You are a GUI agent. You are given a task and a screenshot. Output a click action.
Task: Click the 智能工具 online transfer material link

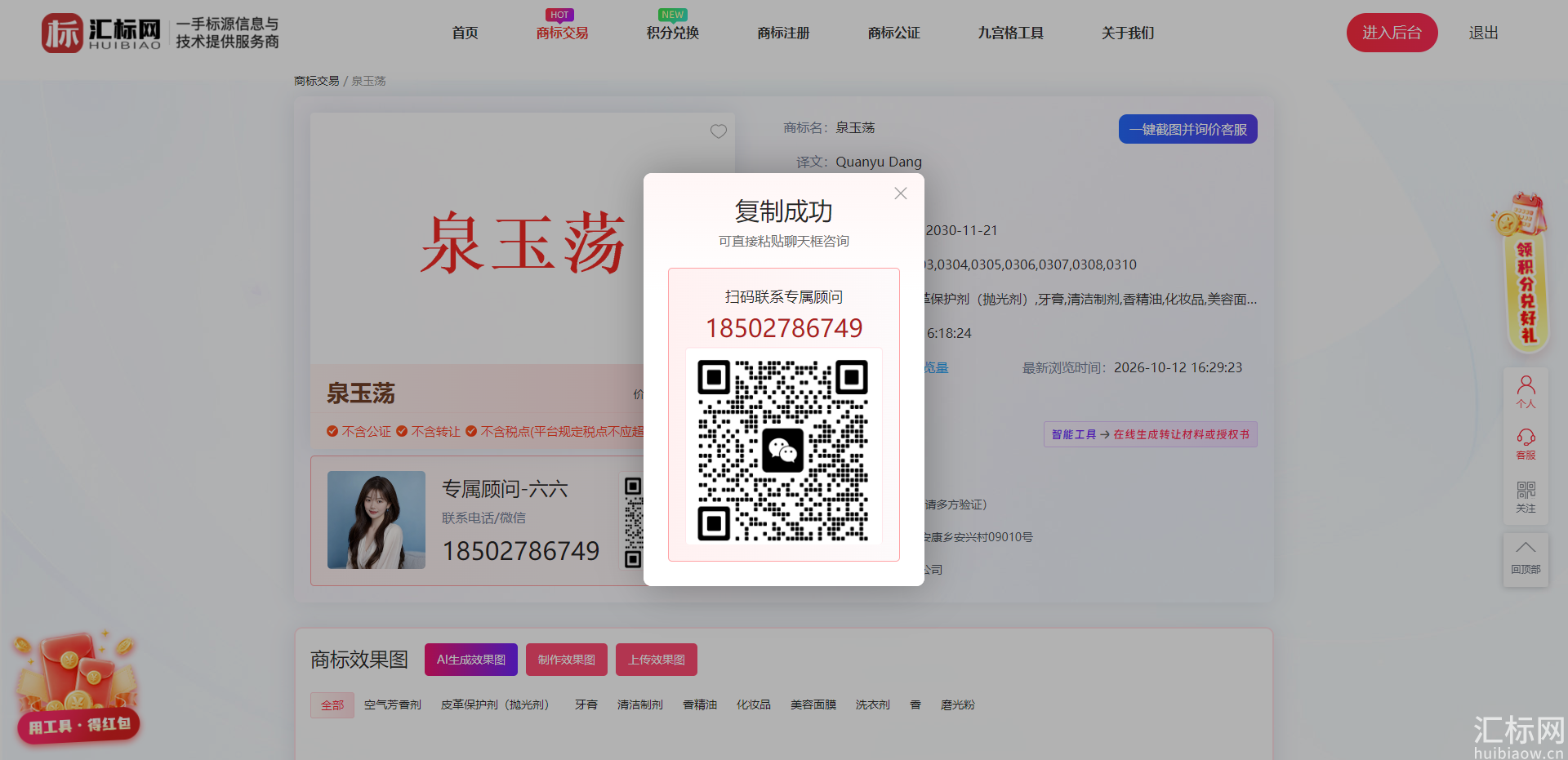(1150, 434)
